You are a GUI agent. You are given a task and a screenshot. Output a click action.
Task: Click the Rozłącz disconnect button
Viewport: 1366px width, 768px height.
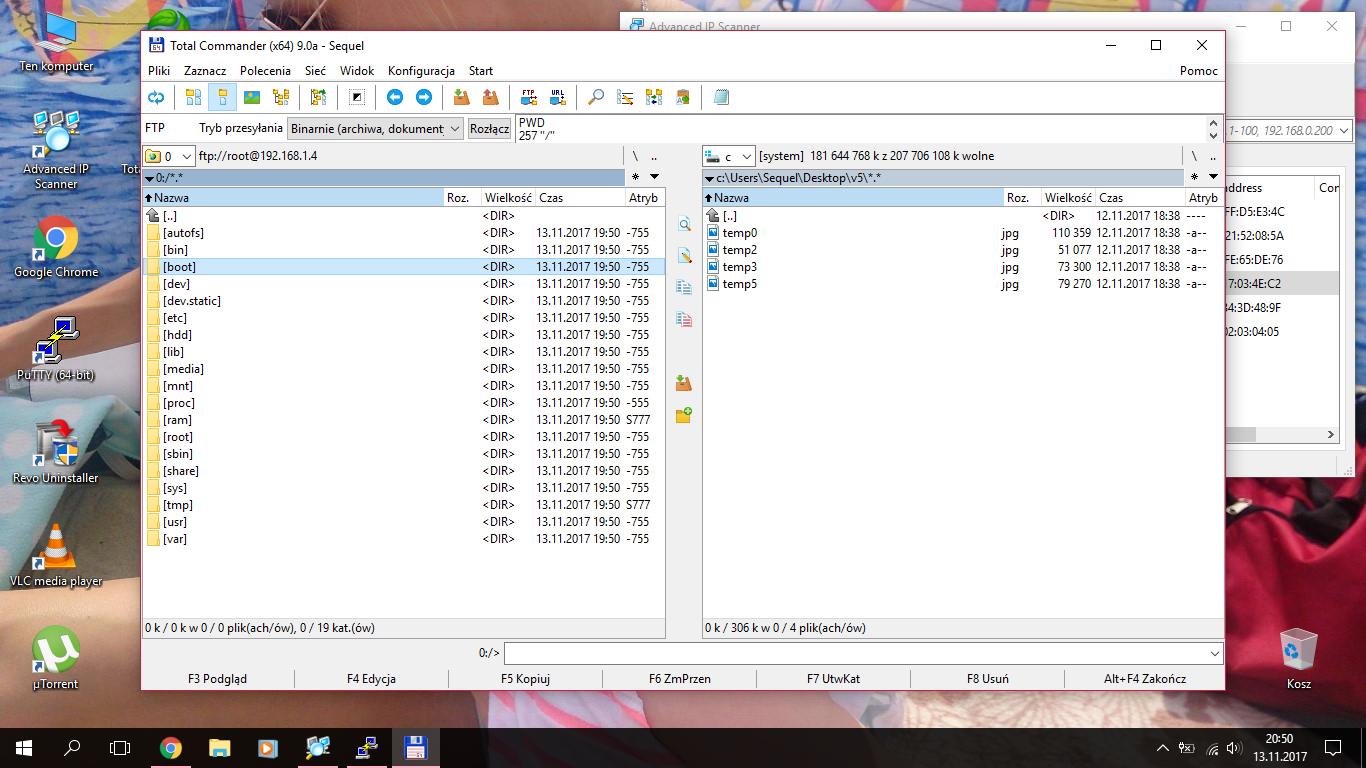[489, 129]
